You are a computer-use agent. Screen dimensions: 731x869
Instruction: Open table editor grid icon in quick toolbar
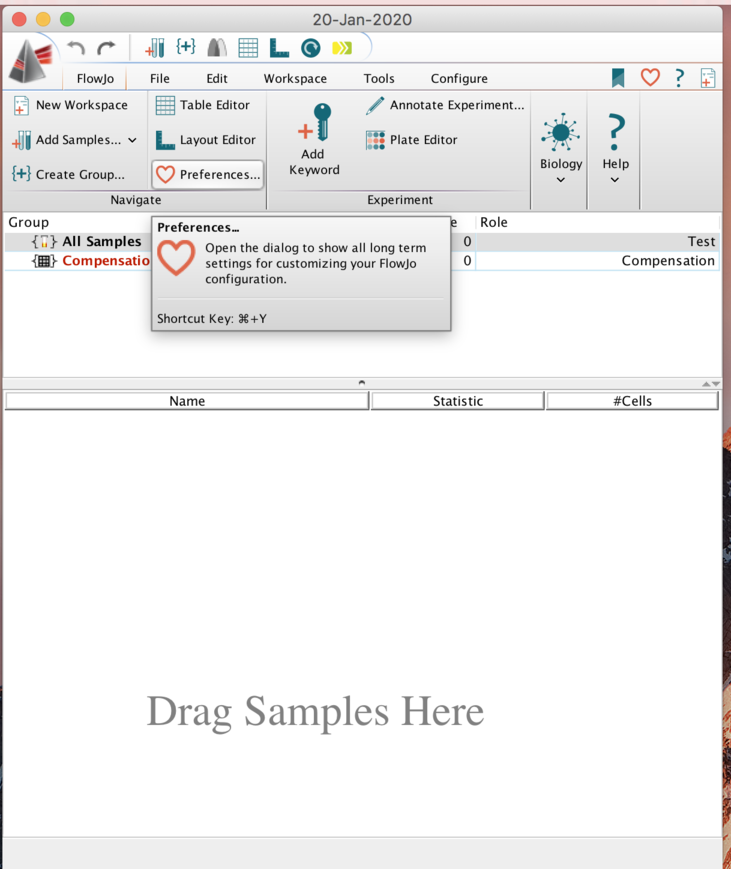248,48
